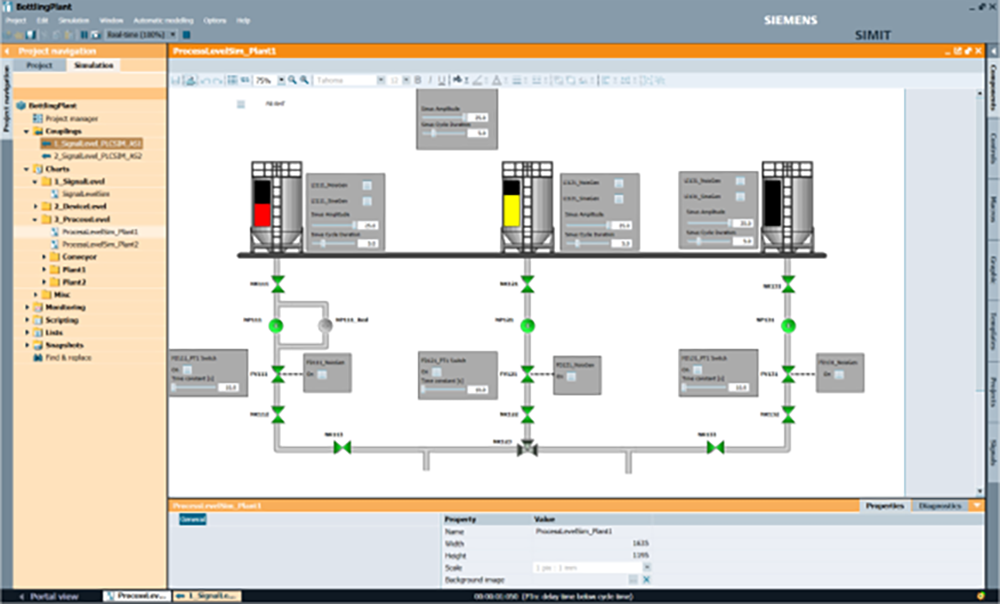
Task: Click the stop simulation square icon
Action: (x=187, y=34)
